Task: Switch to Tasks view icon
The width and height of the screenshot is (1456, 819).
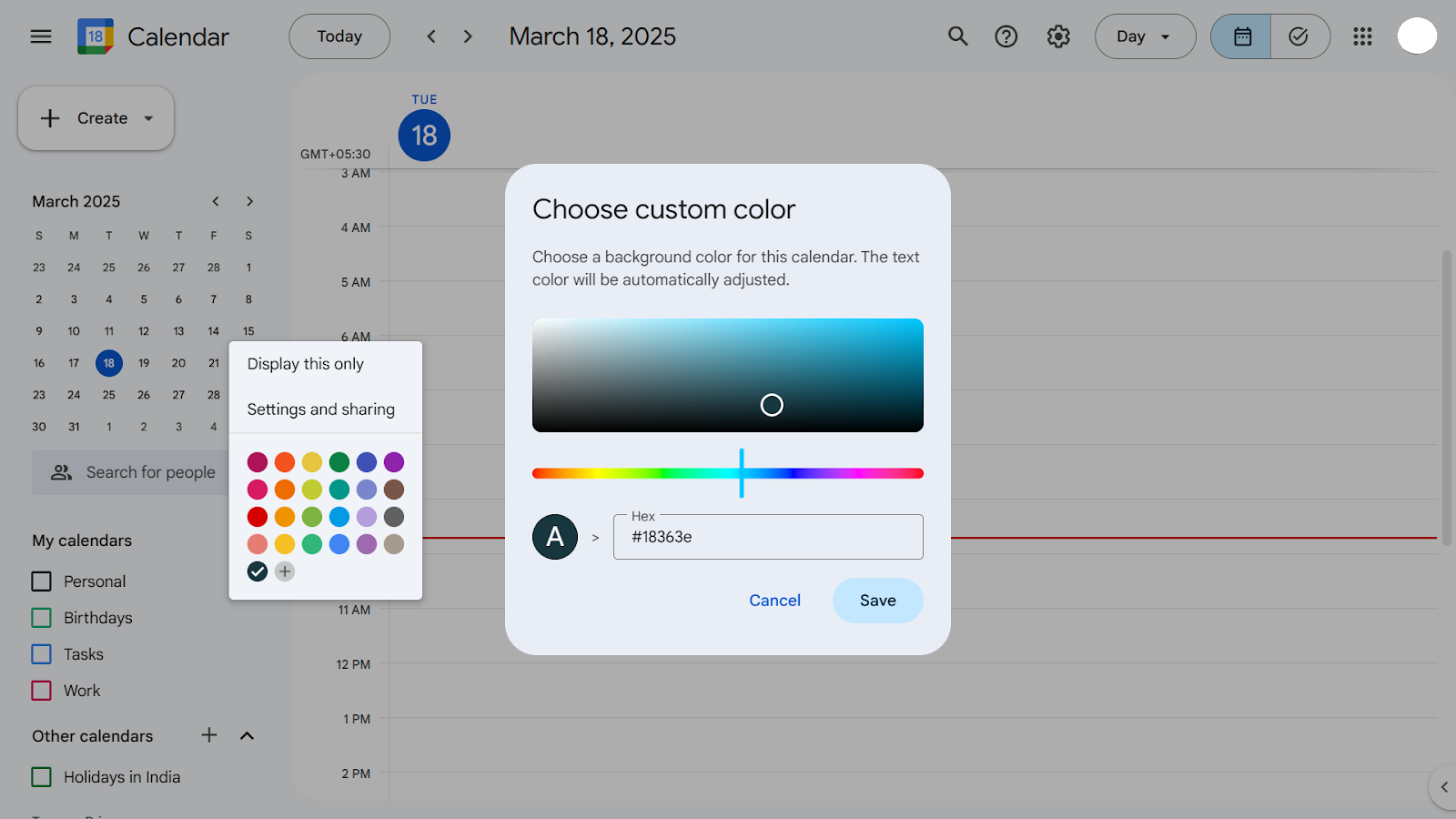Action: (1299, 36)
